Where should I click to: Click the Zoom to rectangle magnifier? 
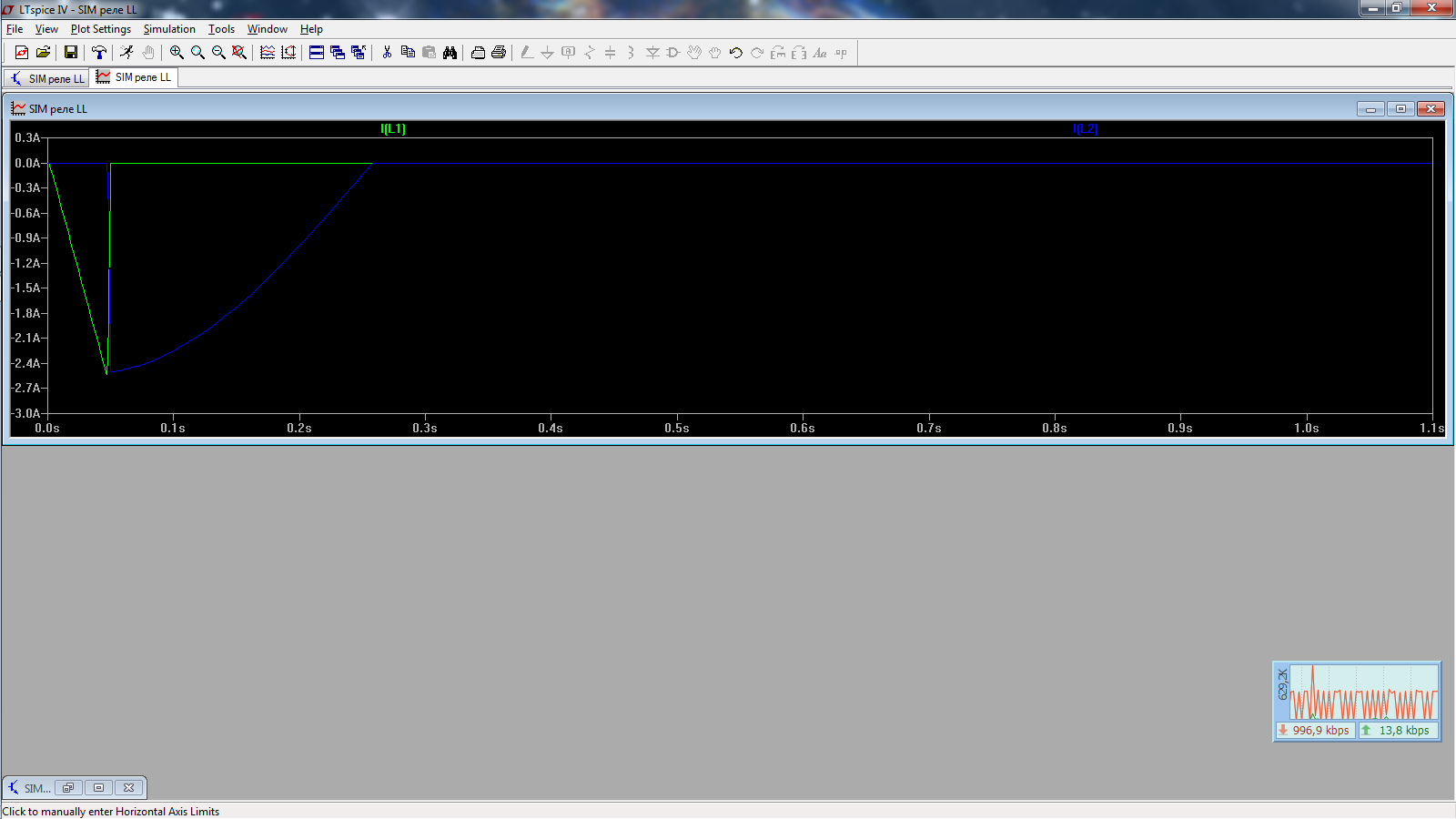(177, 53)
